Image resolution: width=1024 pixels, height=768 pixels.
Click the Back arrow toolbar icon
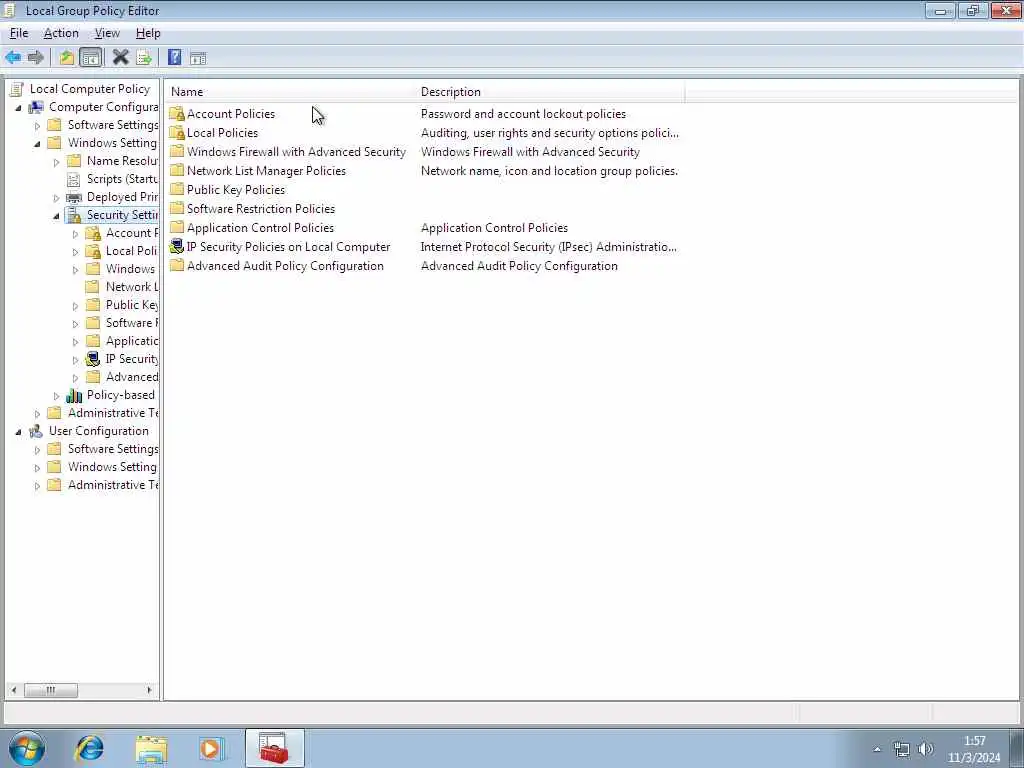pos(12,57)
